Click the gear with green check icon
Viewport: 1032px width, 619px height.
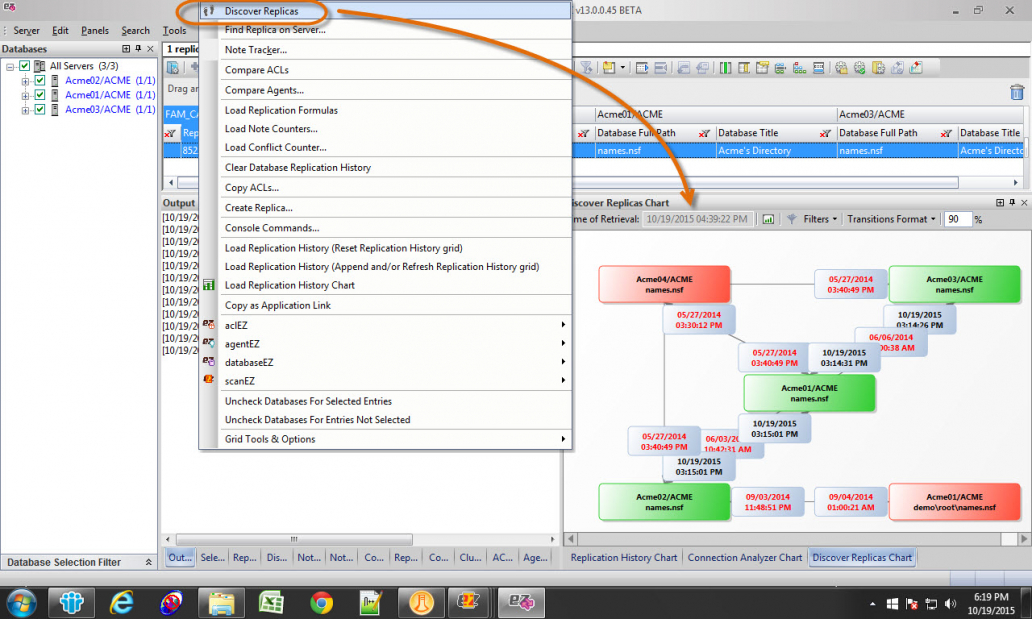(x=860, y=68)
